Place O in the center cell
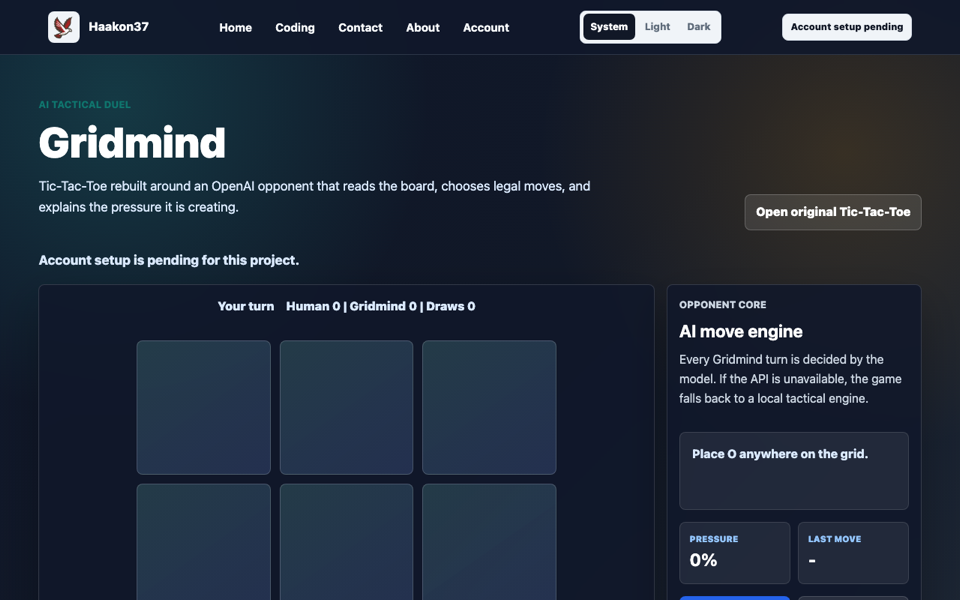 [x=347, y=542]
